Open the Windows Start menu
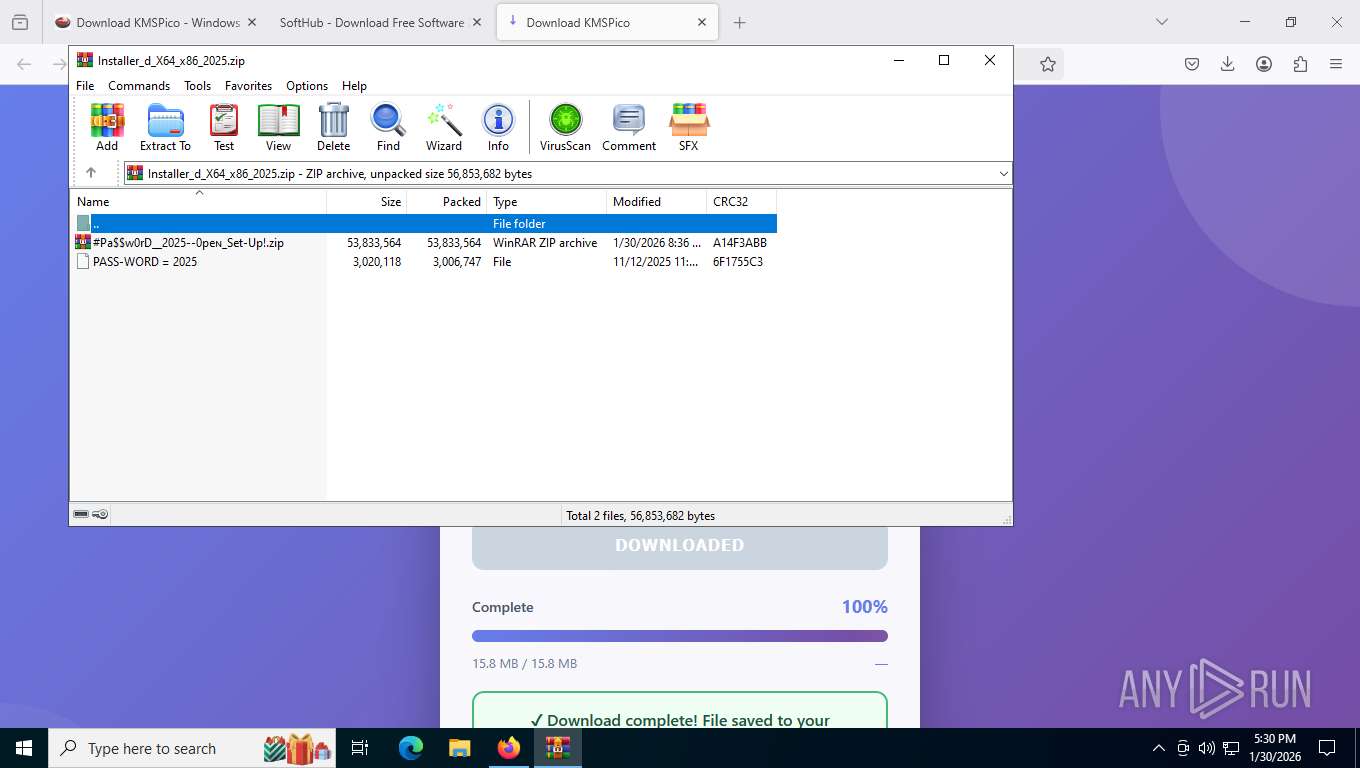 click(24, 748)
